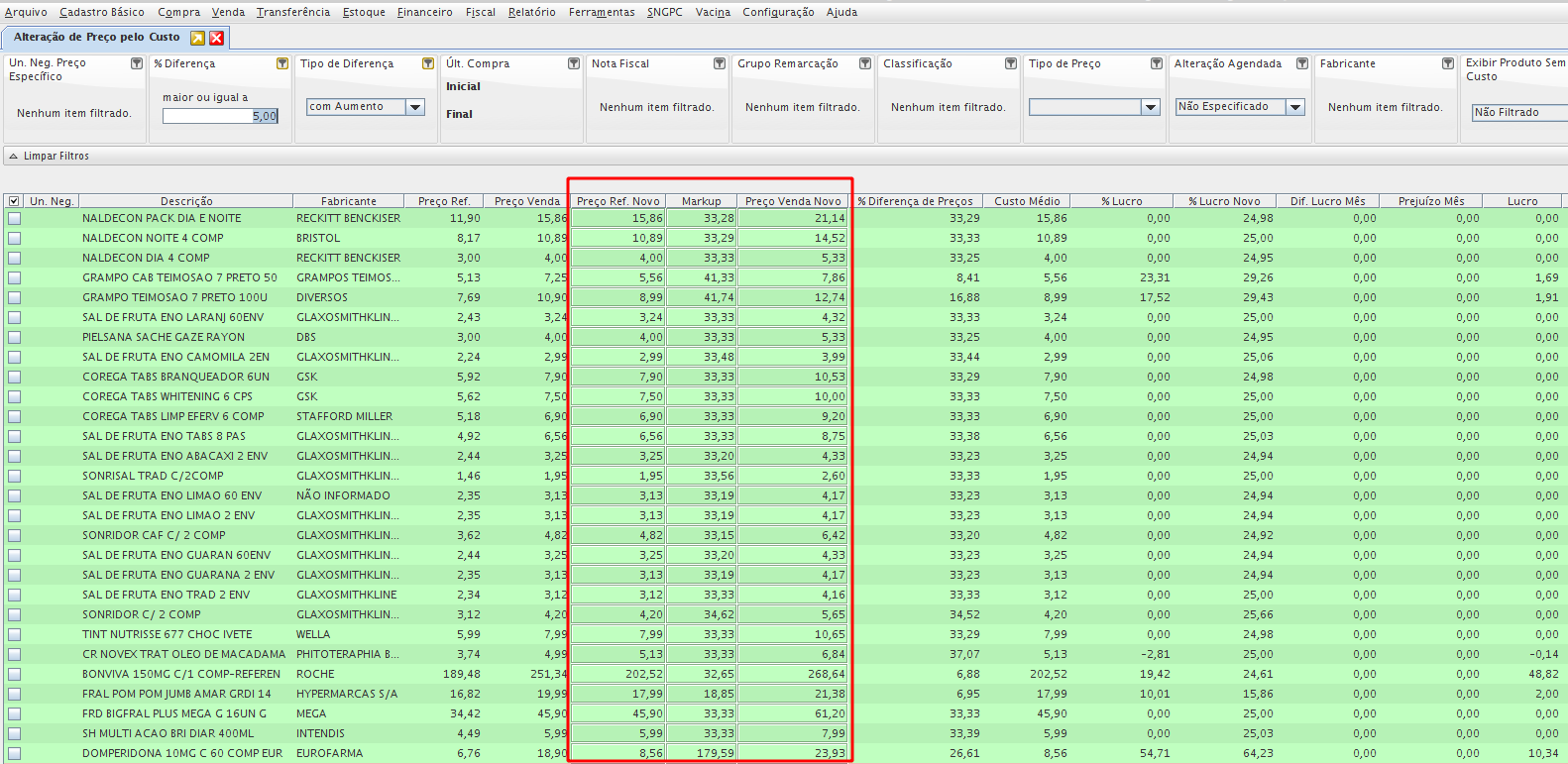Image resolution: width=1568 pixels, height=764 pixels.
Task: Click the filter icon of Grupo Remarcação panel
Action: (x=865, y=63)
